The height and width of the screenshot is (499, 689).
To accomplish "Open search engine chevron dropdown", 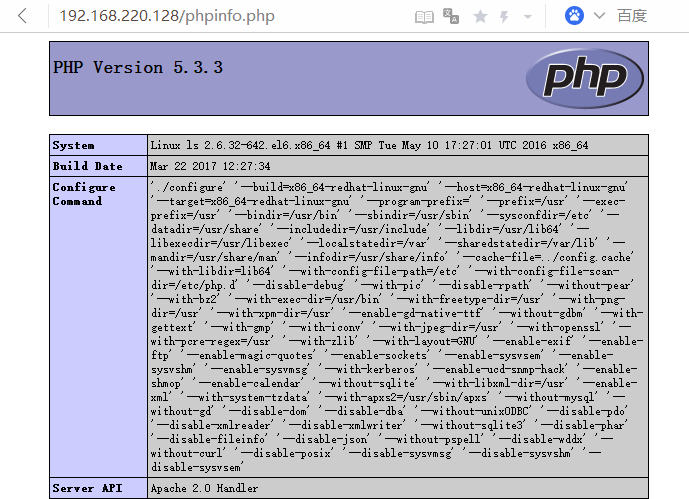I will click(x=599, y=16).
